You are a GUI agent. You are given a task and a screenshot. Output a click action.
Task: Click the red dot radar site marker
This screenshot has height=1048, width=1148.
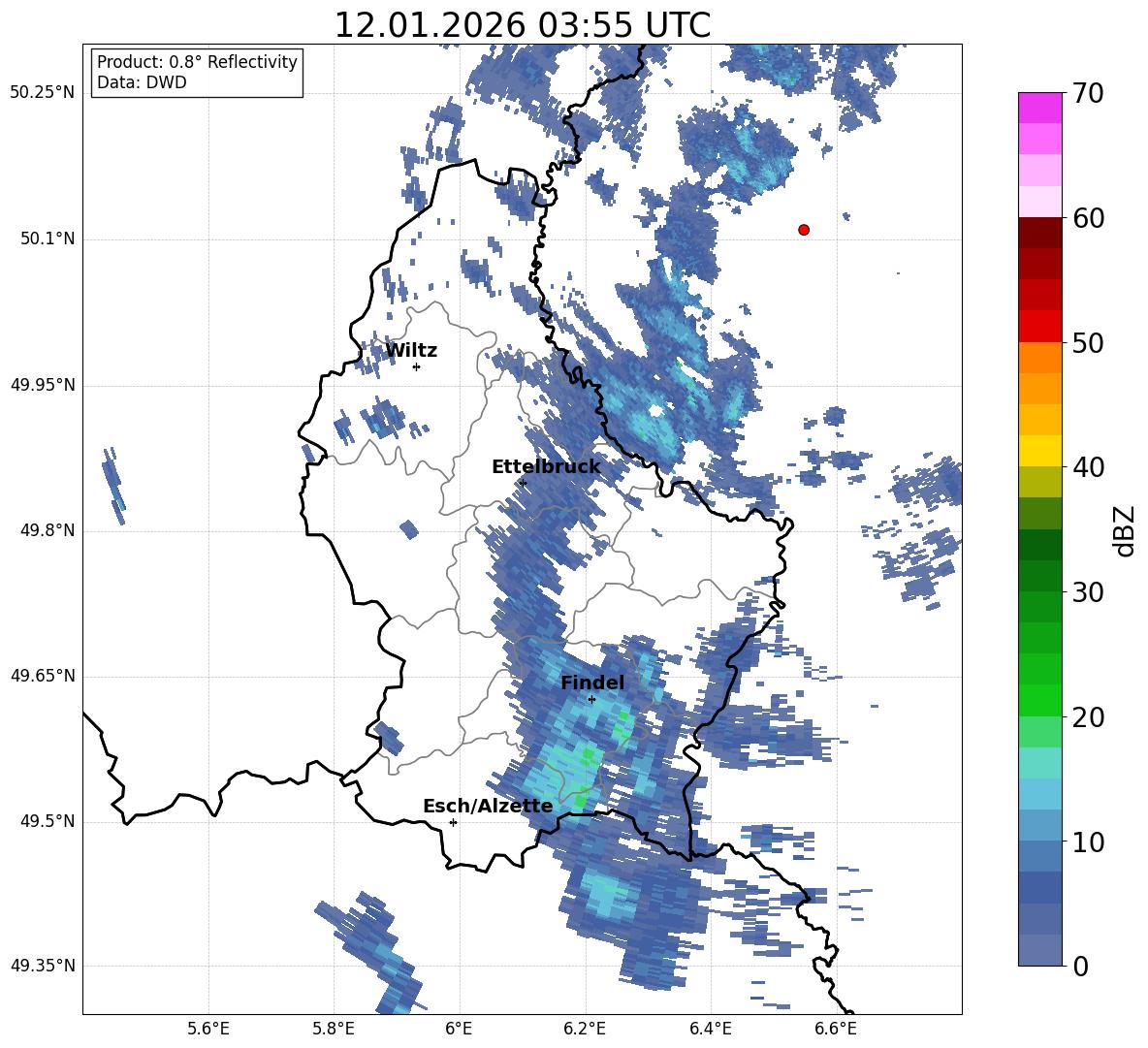click(803, 230)
